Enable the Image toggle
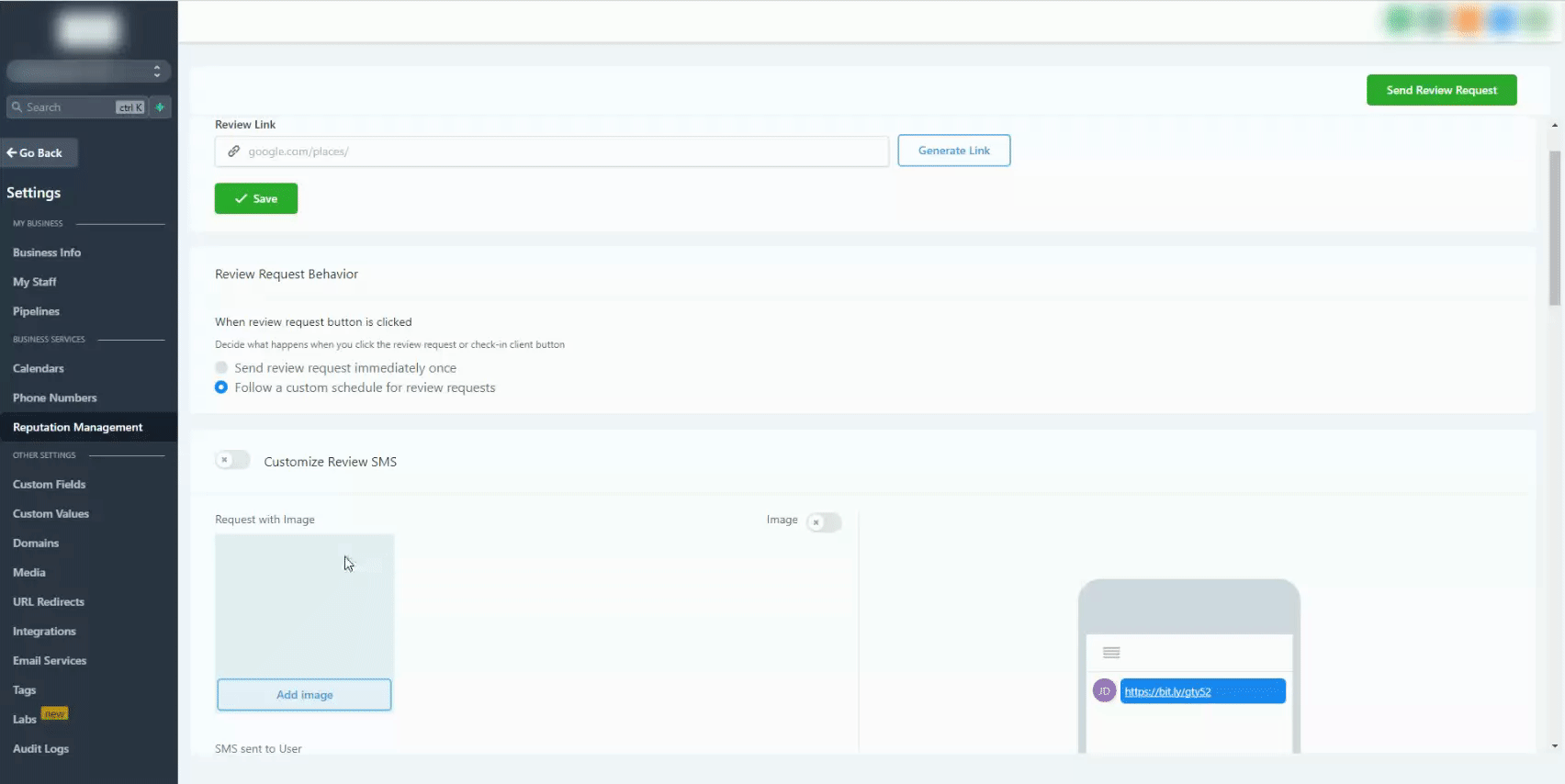The image size is (1565, 784). point(824,522)
